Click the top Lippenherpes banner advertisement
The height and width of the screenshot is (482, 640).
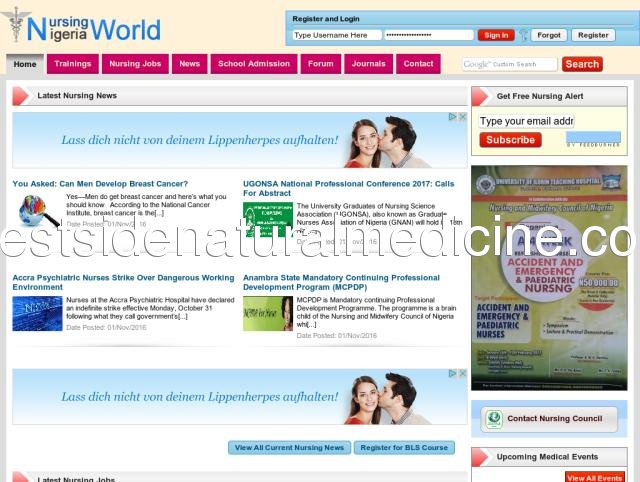(240, 140)
